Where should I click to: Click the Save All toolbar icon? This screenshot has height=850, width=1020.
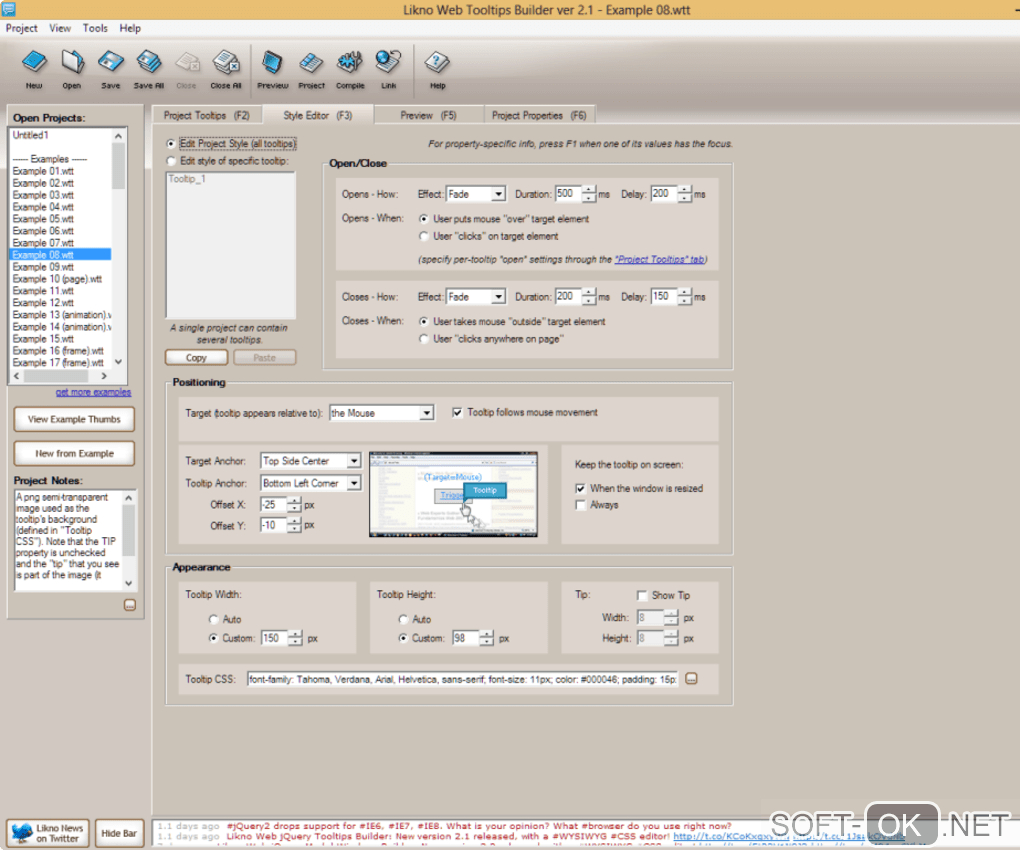coord(149,68)
